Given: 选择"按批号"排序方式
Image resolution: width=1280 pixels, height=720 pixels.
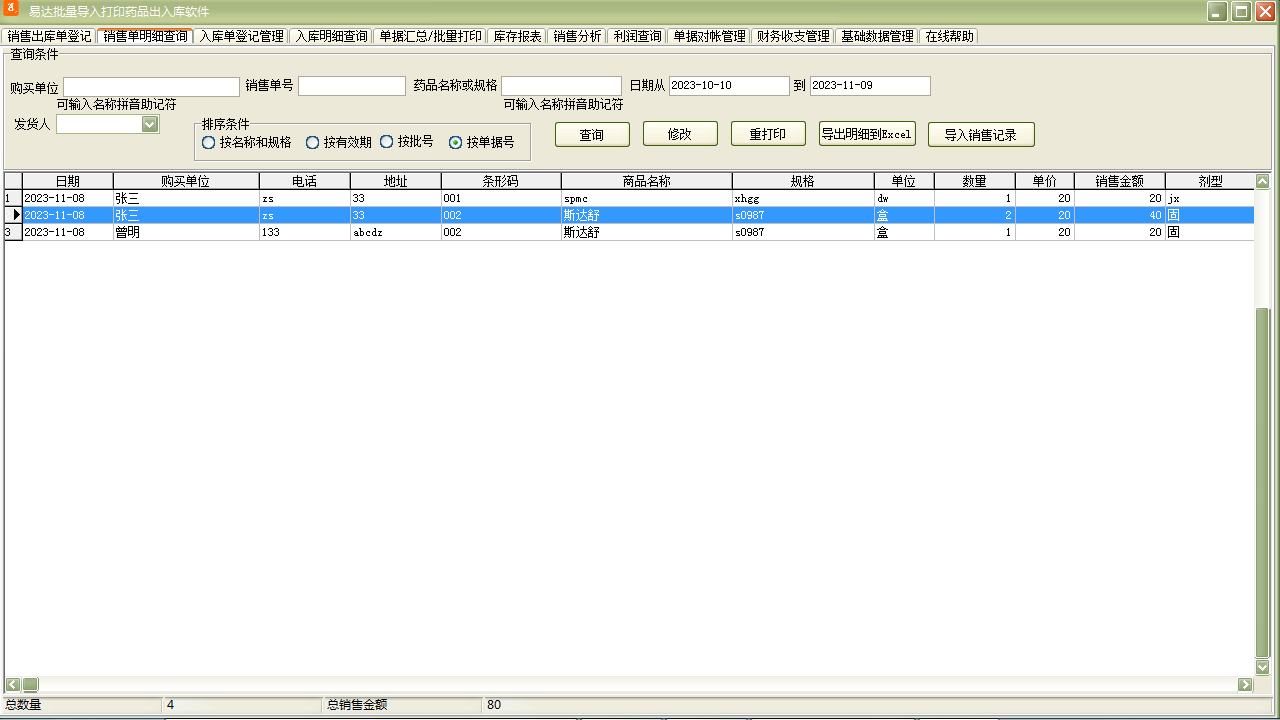Looking at the screenshot, I should click(386, 142).
